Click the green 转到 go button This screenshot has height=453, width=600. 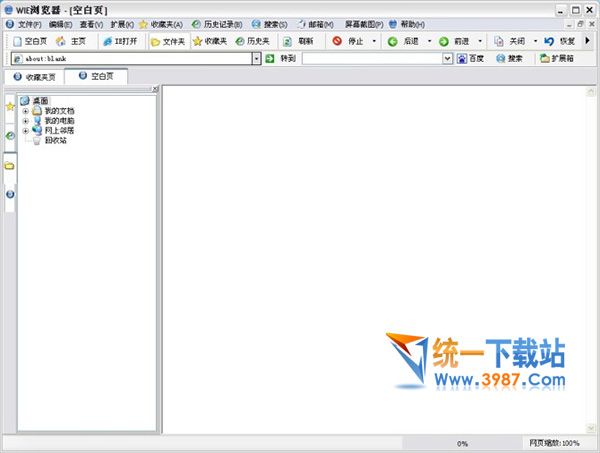point(270,59)
